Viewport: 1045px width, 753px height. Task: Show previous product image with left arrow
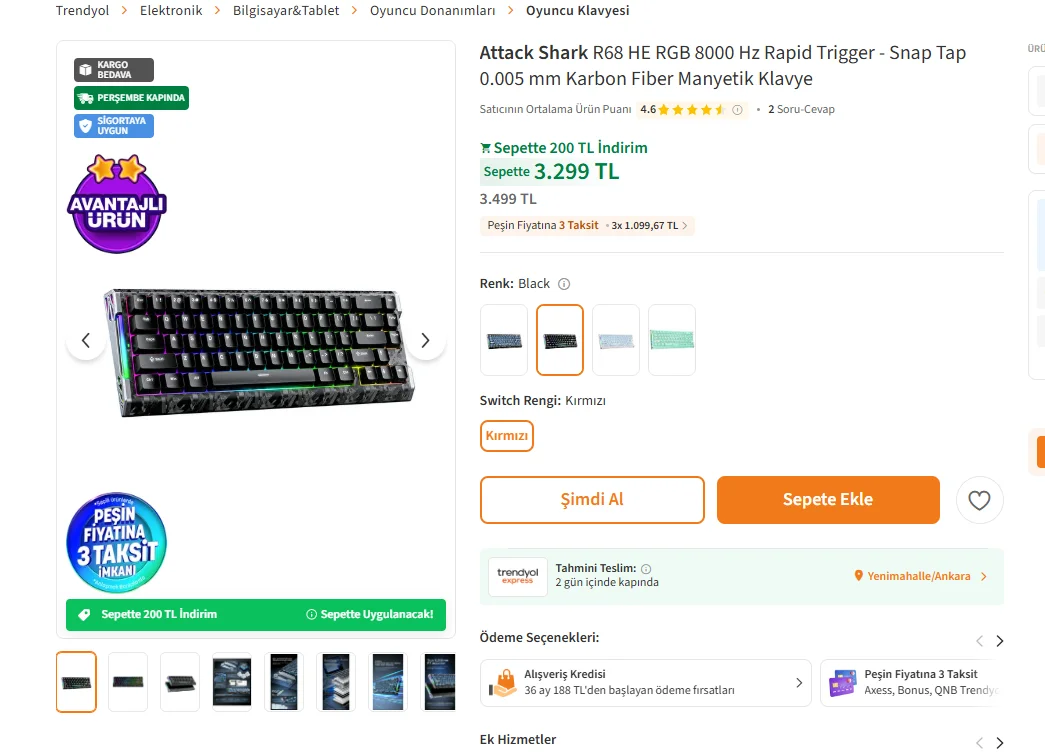pos(85,341)
